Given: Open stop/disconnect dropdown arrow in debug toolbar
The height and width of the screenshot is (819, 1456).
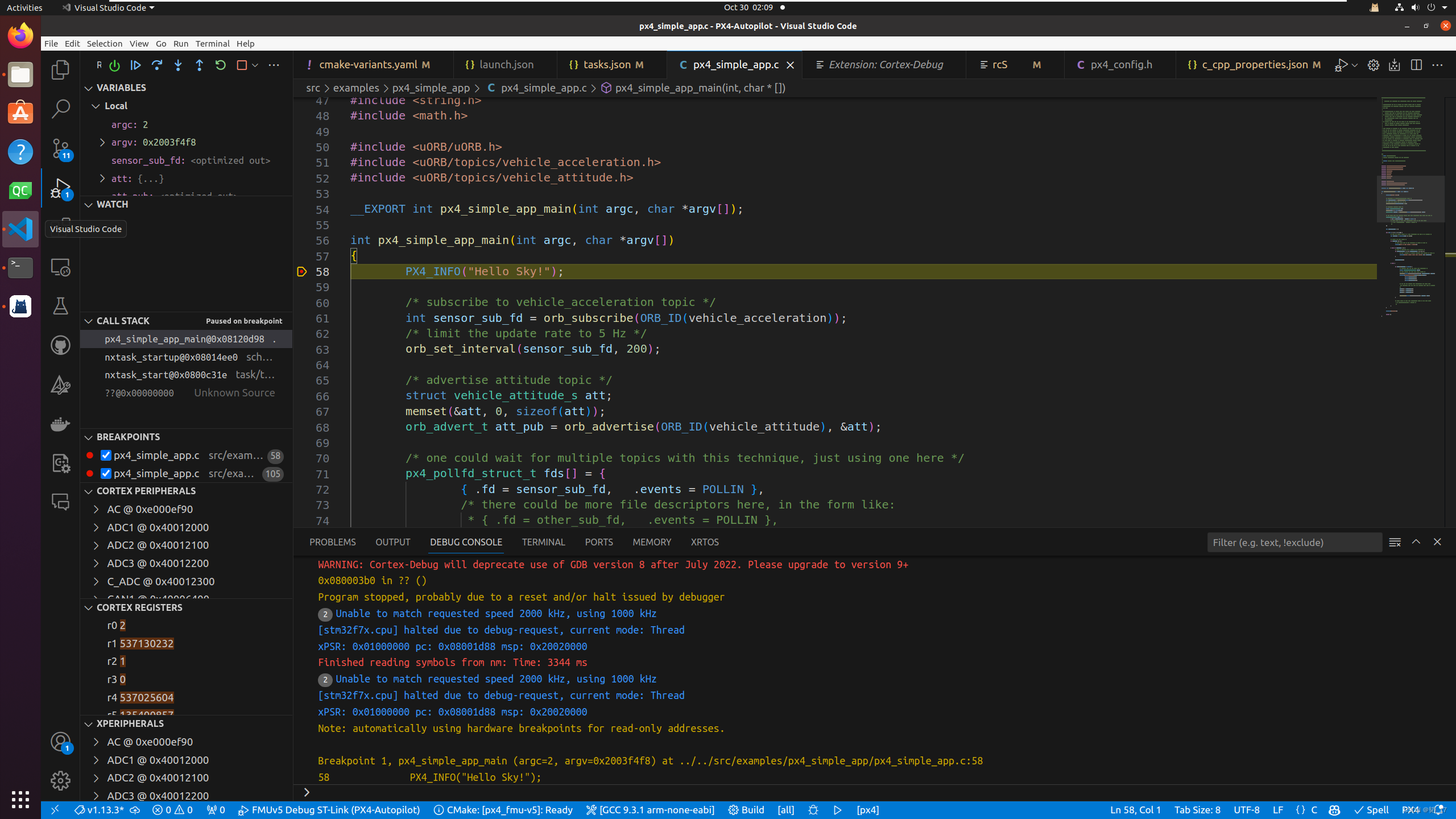Looking at the screenshot, I should [255, 65].
